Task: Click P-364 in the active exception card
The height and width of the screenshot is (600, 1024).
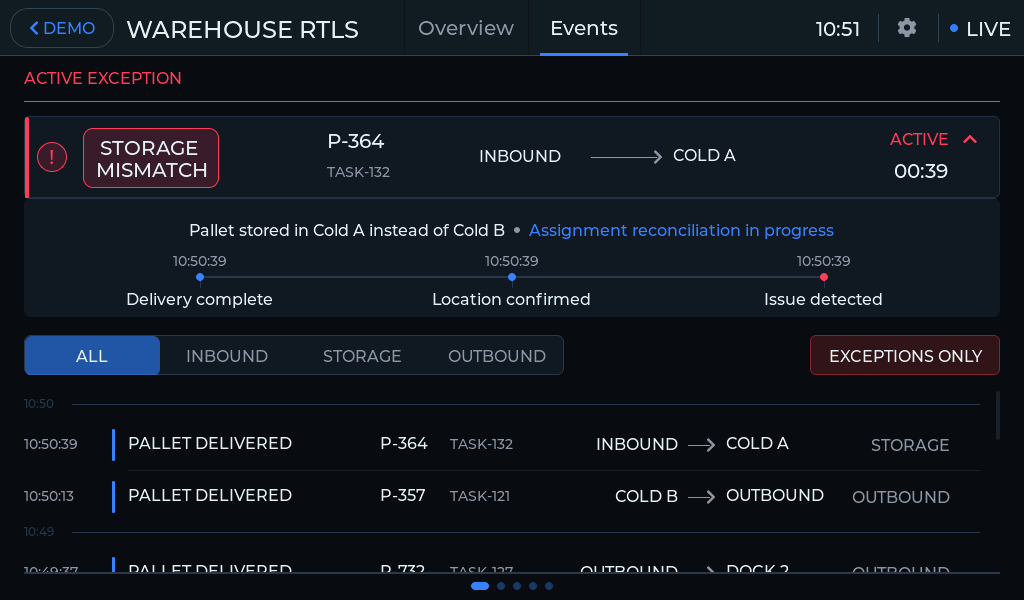Action: [356, 141]
